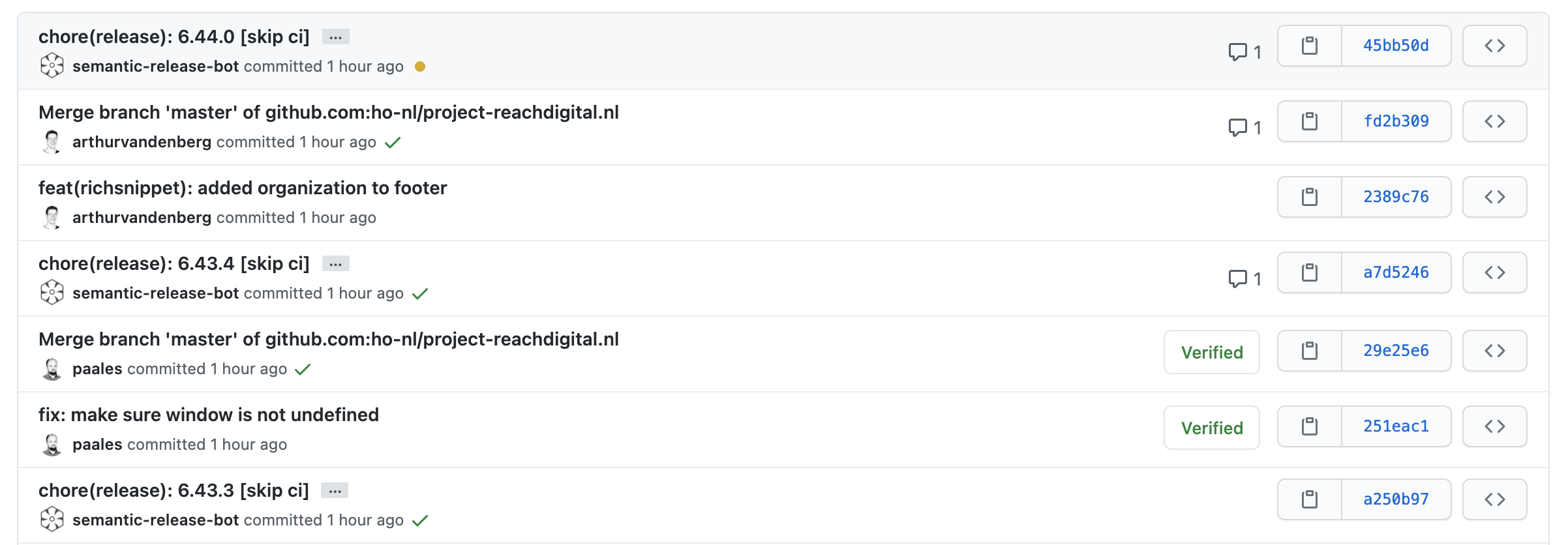This screenshot has width=1568, height=545.
Task: Check the Verified badge on the window fix commit
Action: point(1211,428)
